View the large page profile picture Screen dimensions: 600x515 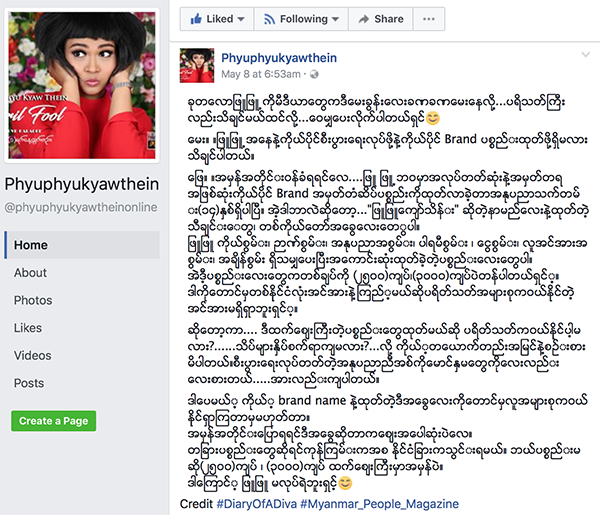click(82, 85)
